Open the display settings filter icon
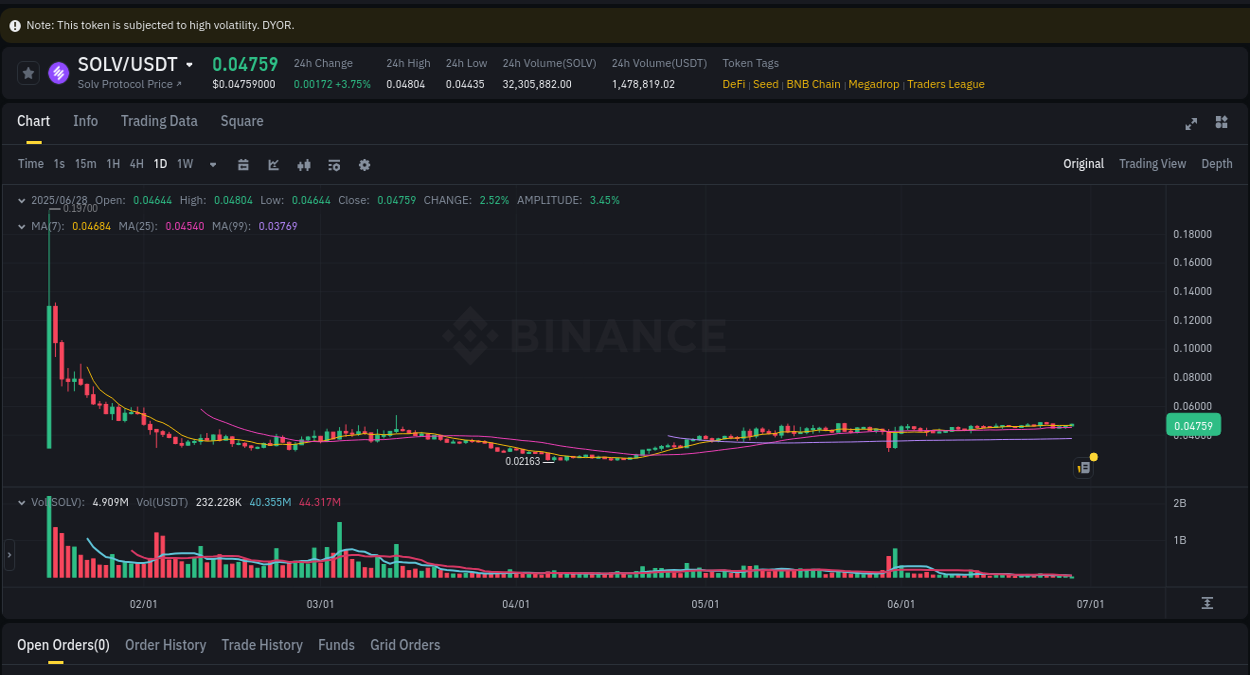Image resolution: width=1250 pixels, height=675 pixels. (333, 164)
